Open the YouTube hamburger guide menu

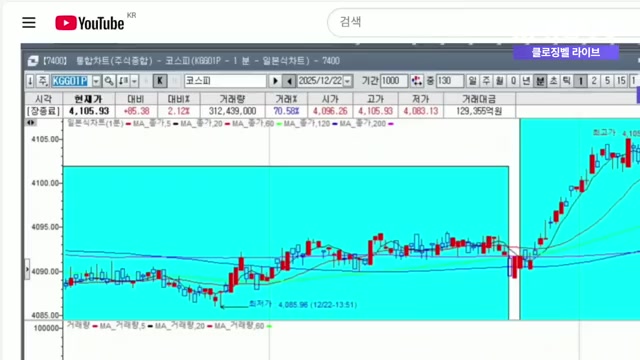29,22
